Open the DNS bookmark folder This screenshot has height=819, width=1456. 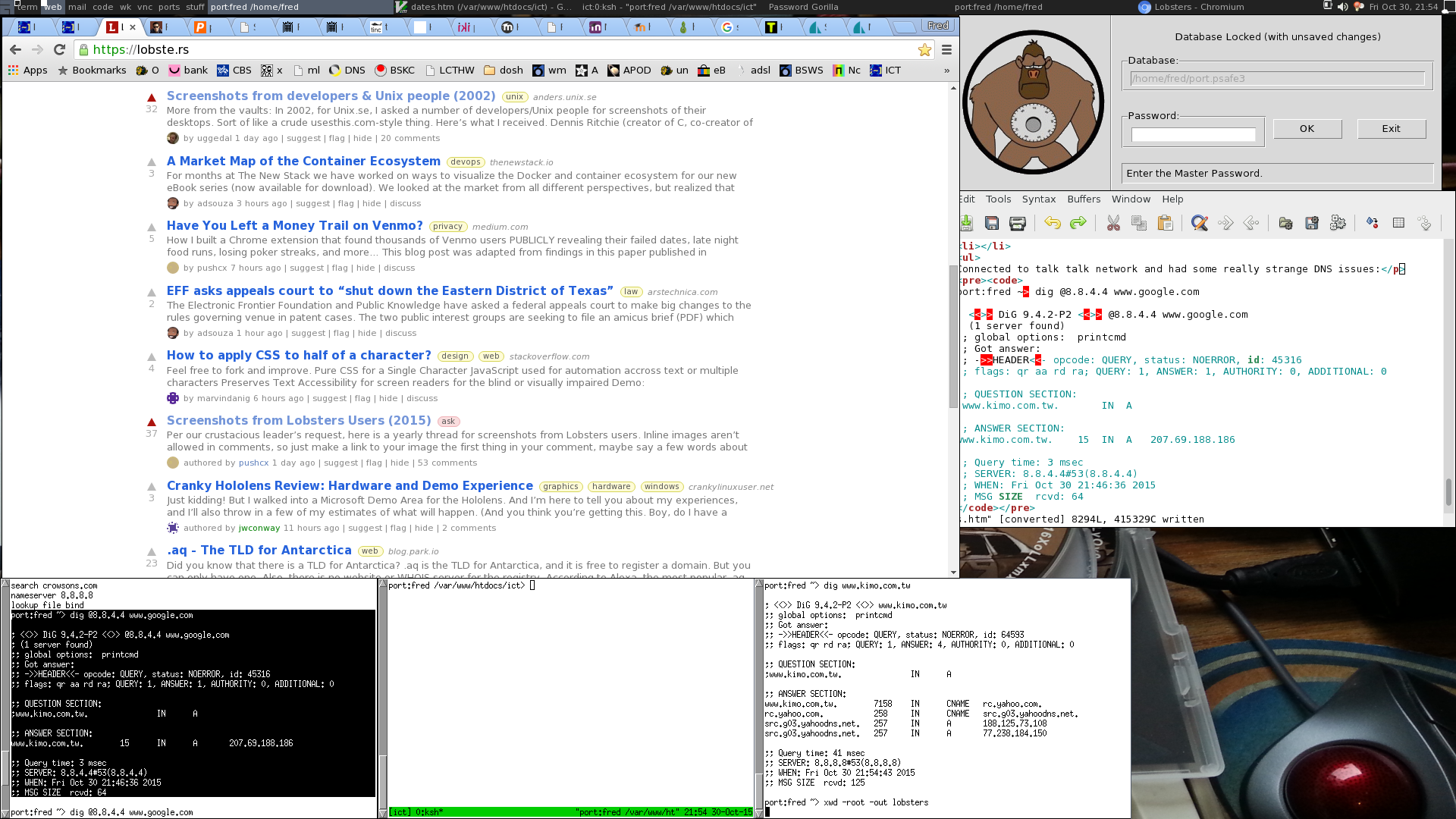click(x=347, y=71)
